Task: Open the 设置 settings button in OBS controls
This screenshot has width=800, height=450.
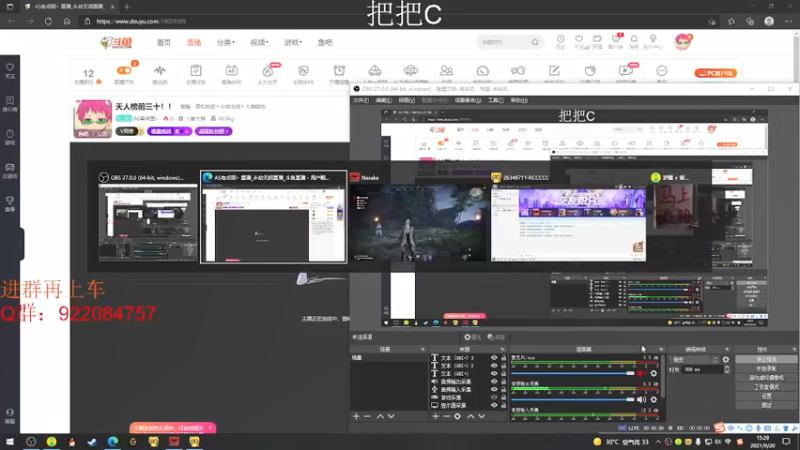Action: click(766, 396)
